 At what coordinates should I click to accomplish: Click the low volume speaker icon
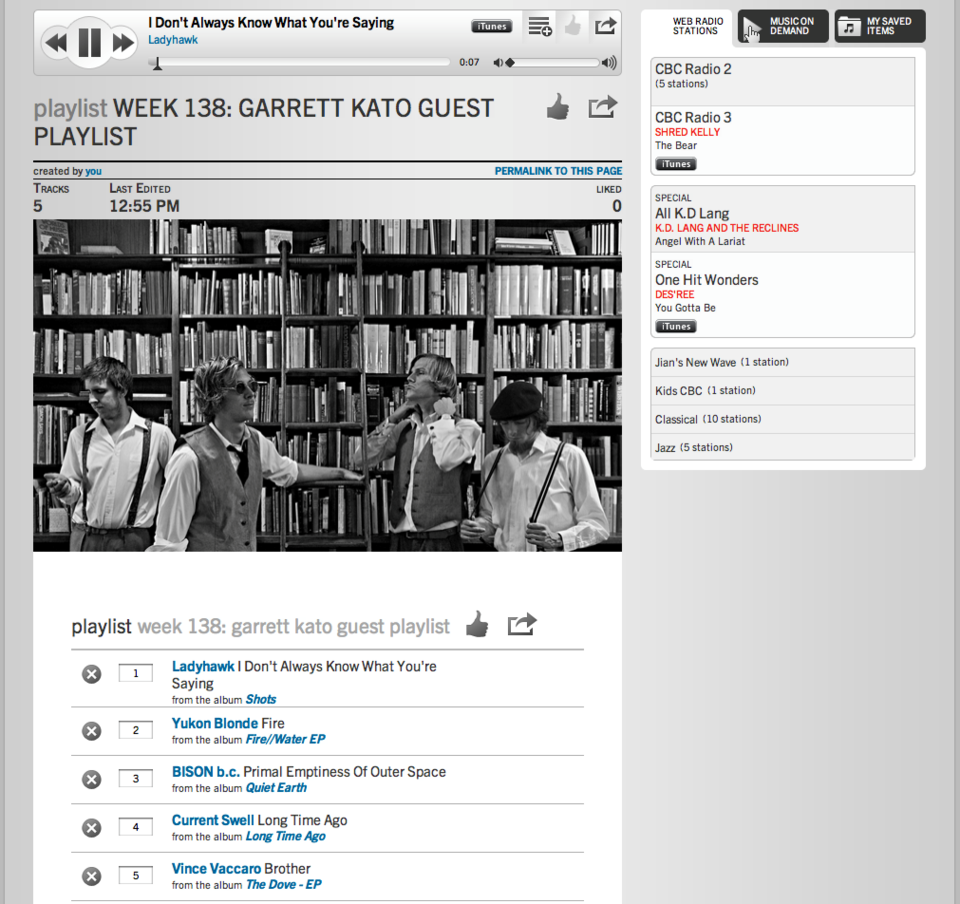click(x=498, y=62)
